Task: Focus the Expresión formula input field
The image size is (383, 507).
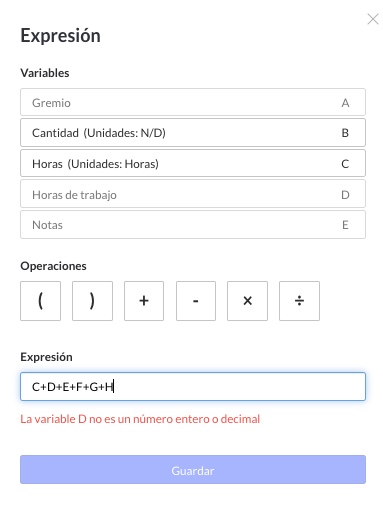Action: pos(193,387)
